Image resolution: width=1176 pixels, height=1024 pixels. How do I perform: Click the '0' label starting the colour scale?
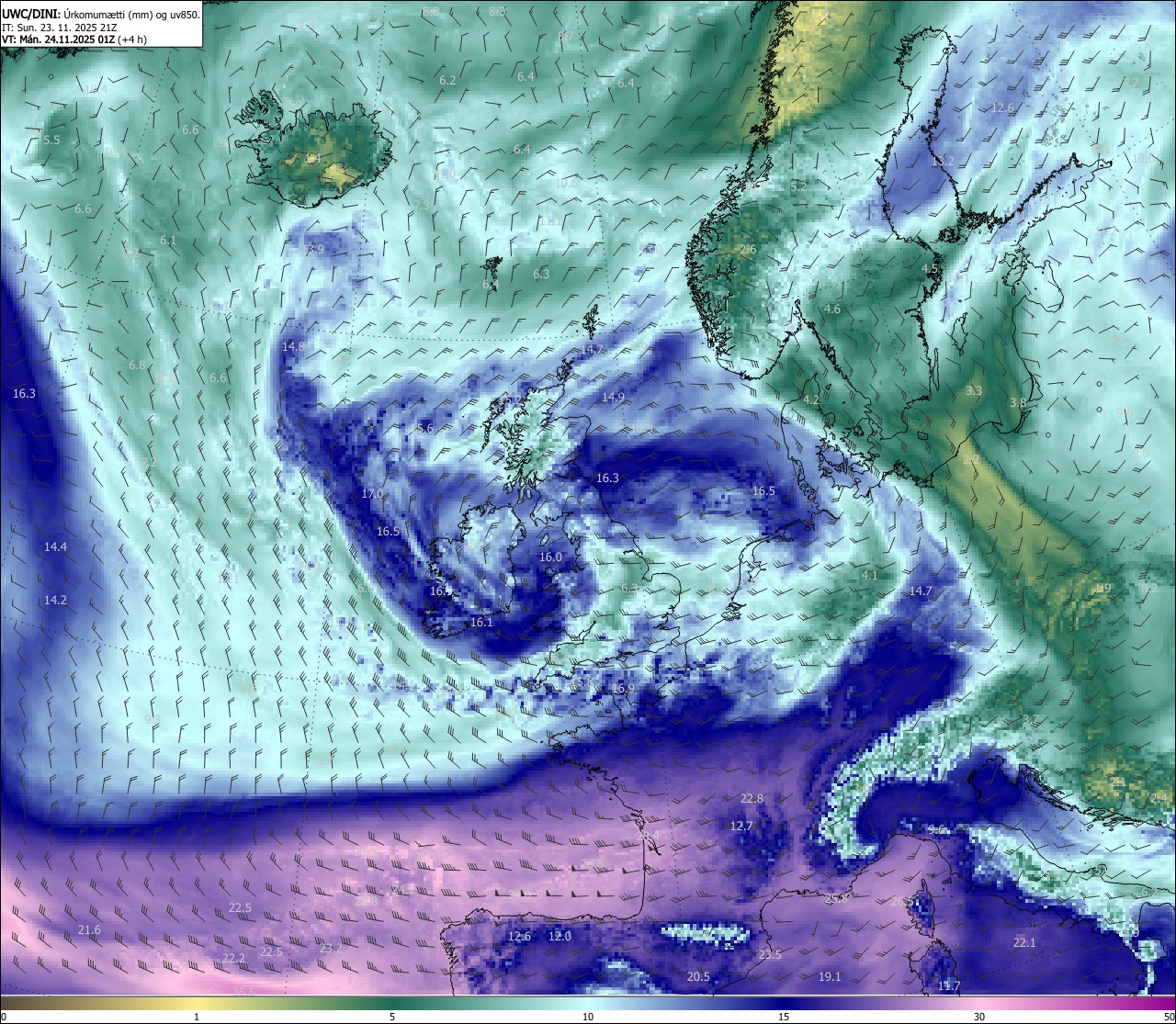coord(4,1017)
